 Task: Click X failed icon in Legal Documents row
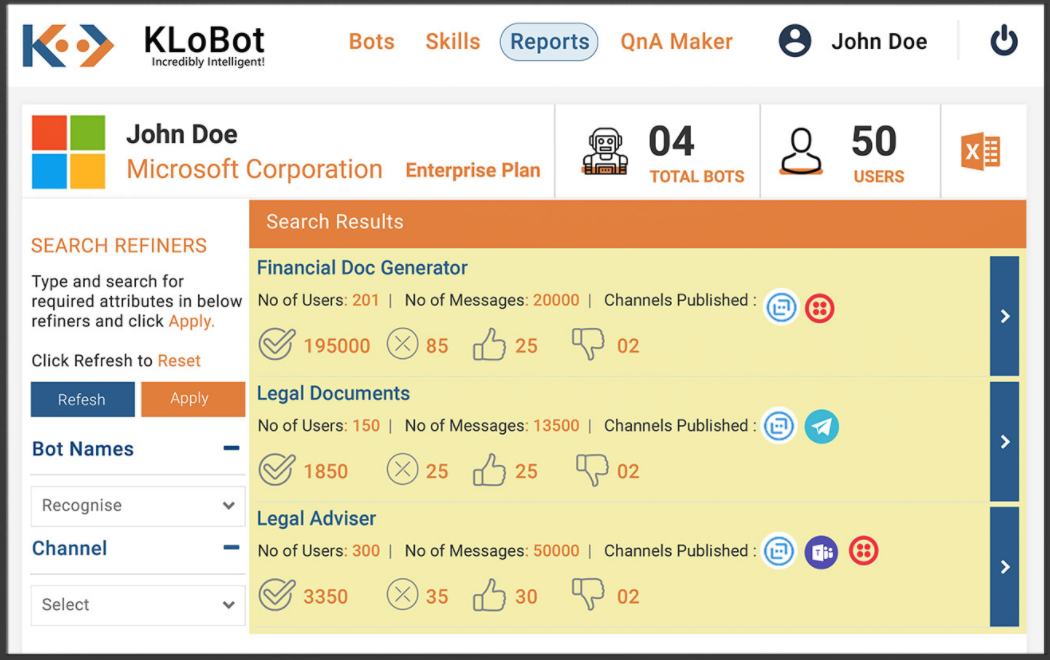click(x=402, y=469)
